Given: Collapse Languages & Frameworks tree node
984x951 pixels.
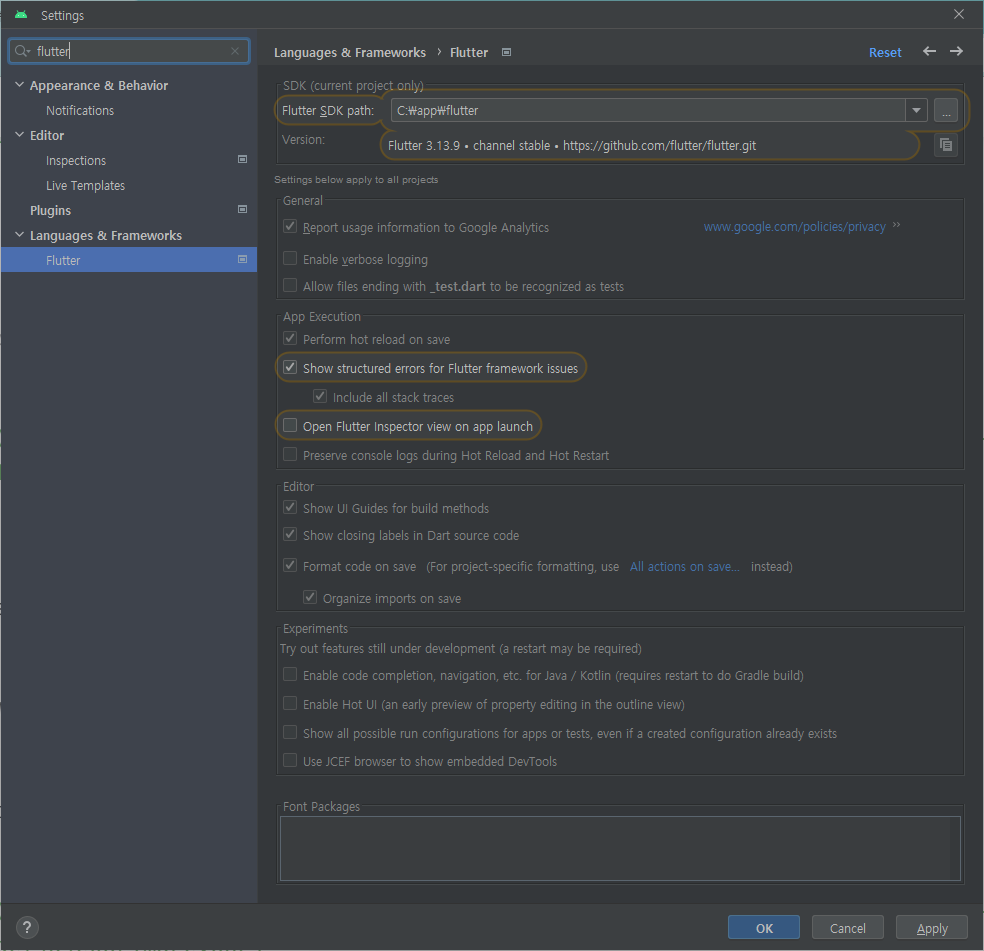Looking at the screenshot, I should point(19,235).
